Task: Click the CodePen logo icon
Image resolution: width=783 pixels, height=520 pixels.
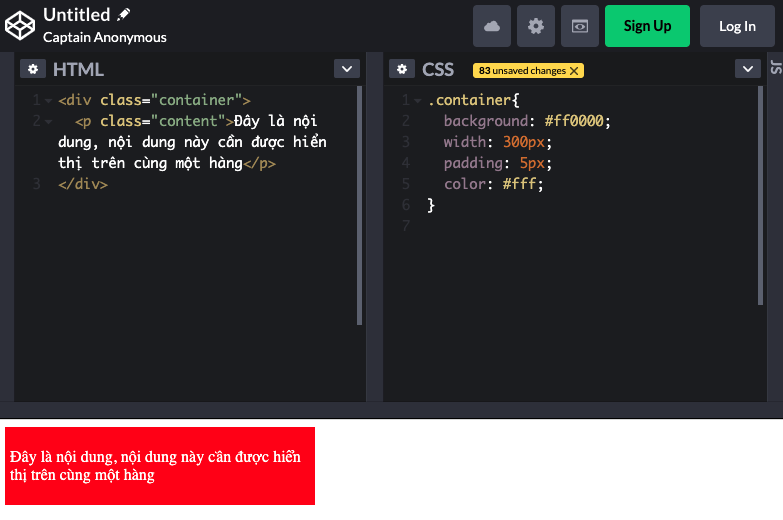Action: coord(20,26)
